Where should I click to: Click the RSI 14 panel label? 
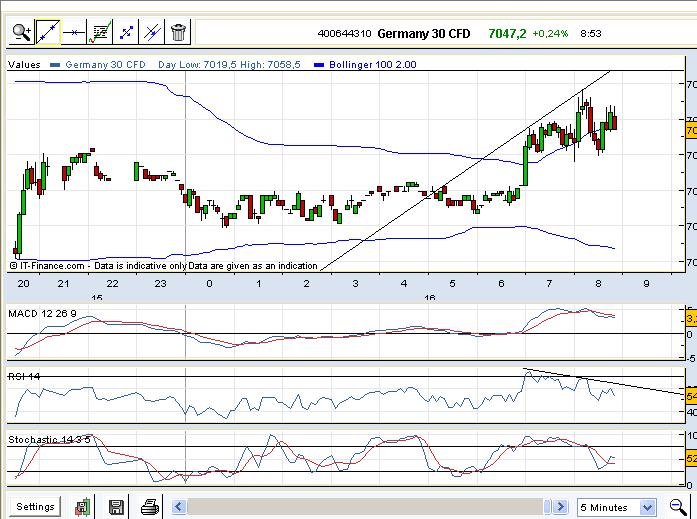pos(24,377)
